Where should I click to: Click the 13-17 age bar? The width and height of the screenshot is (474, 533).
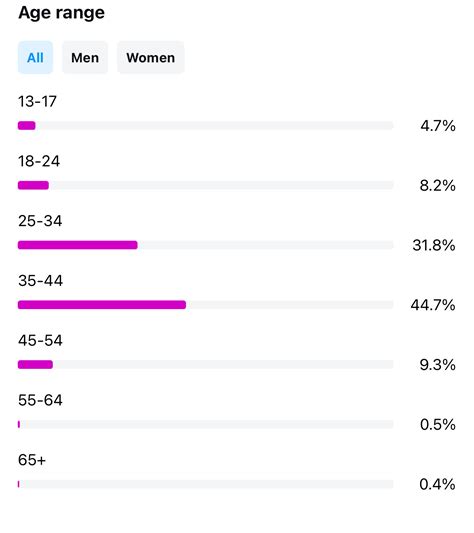pos(206,126)
